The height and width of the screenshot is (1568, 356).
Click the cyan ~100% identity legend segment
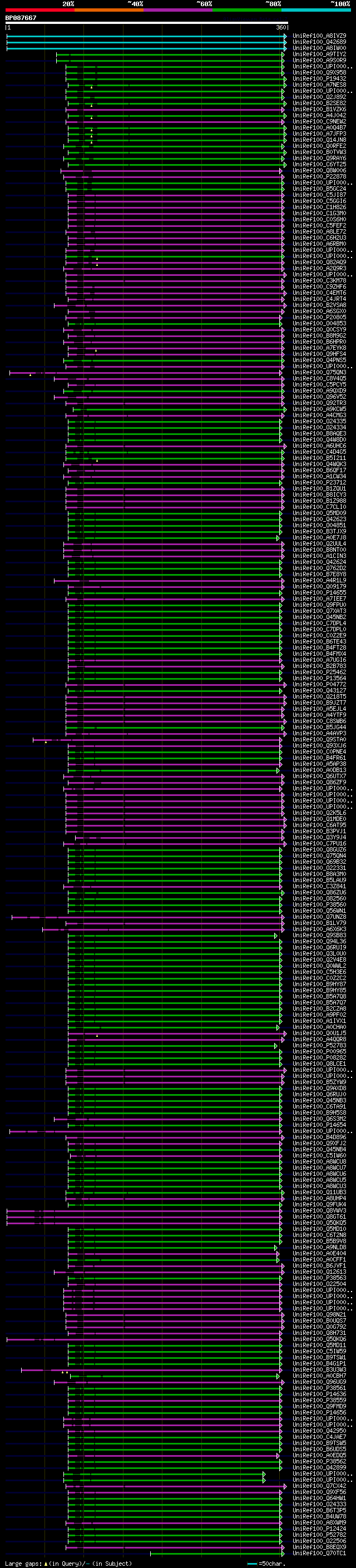316,10
